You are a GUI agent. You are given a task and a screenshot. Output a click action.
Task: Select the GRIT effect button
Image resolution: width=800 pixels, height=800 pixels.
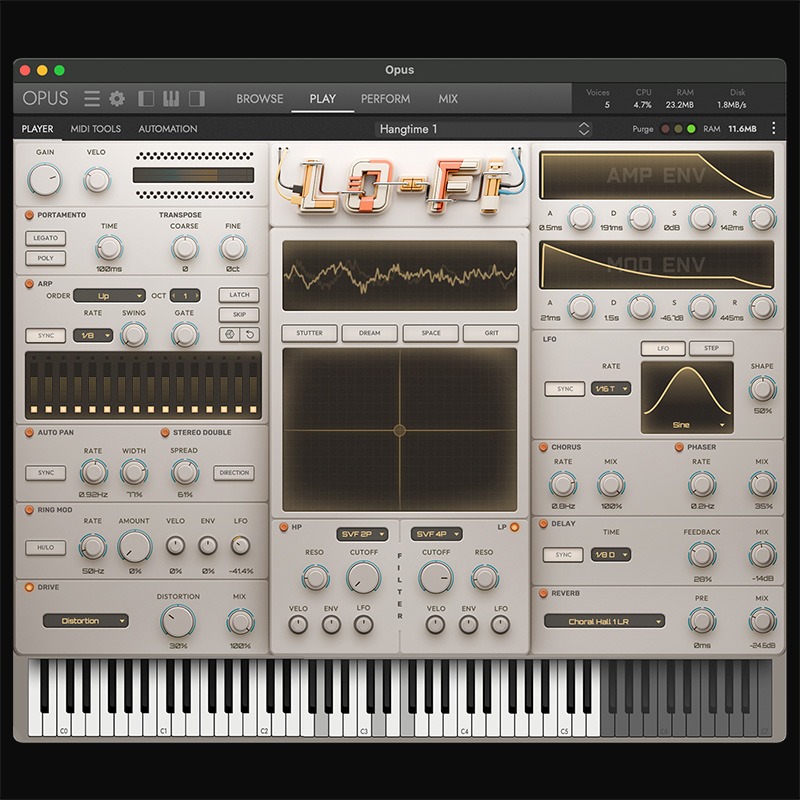coord(491,333)
